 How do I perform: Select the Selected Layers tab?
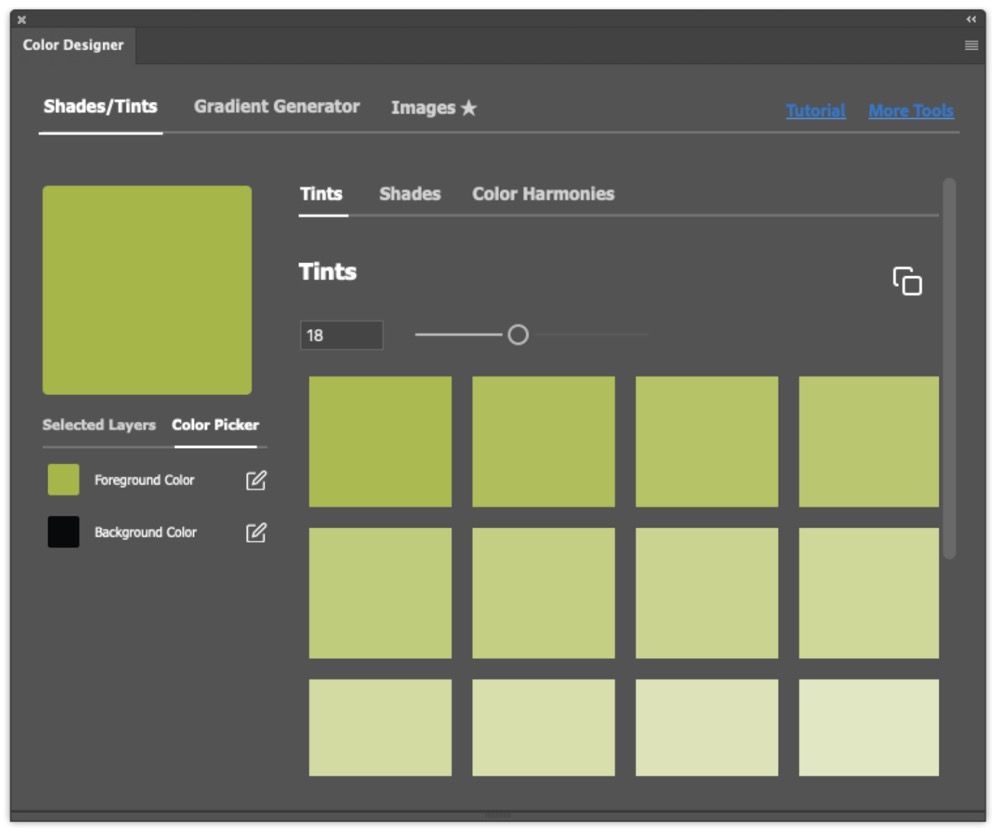coord(99,425)
